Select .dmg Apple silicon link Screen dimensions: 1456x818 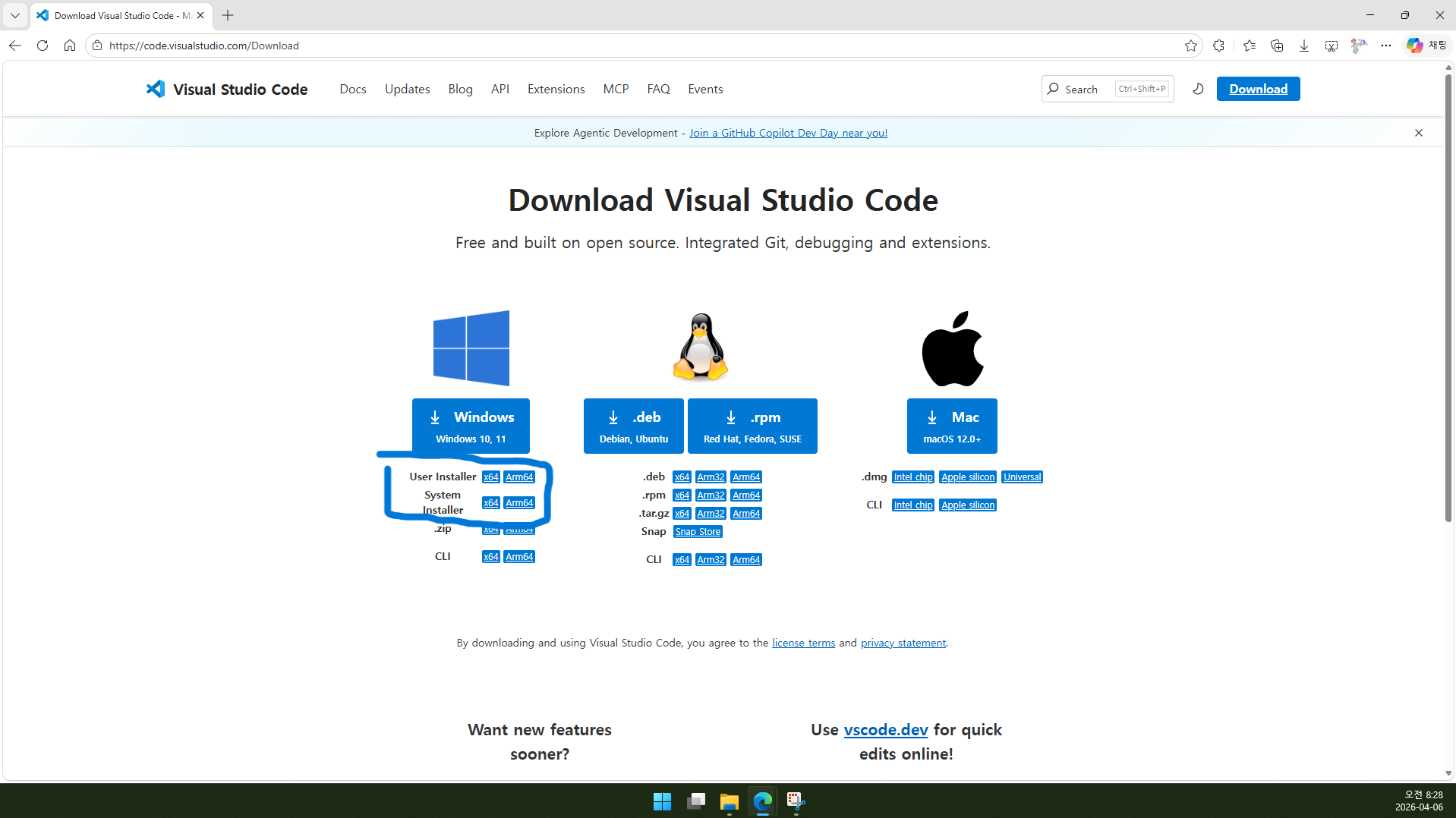(968, 477)
